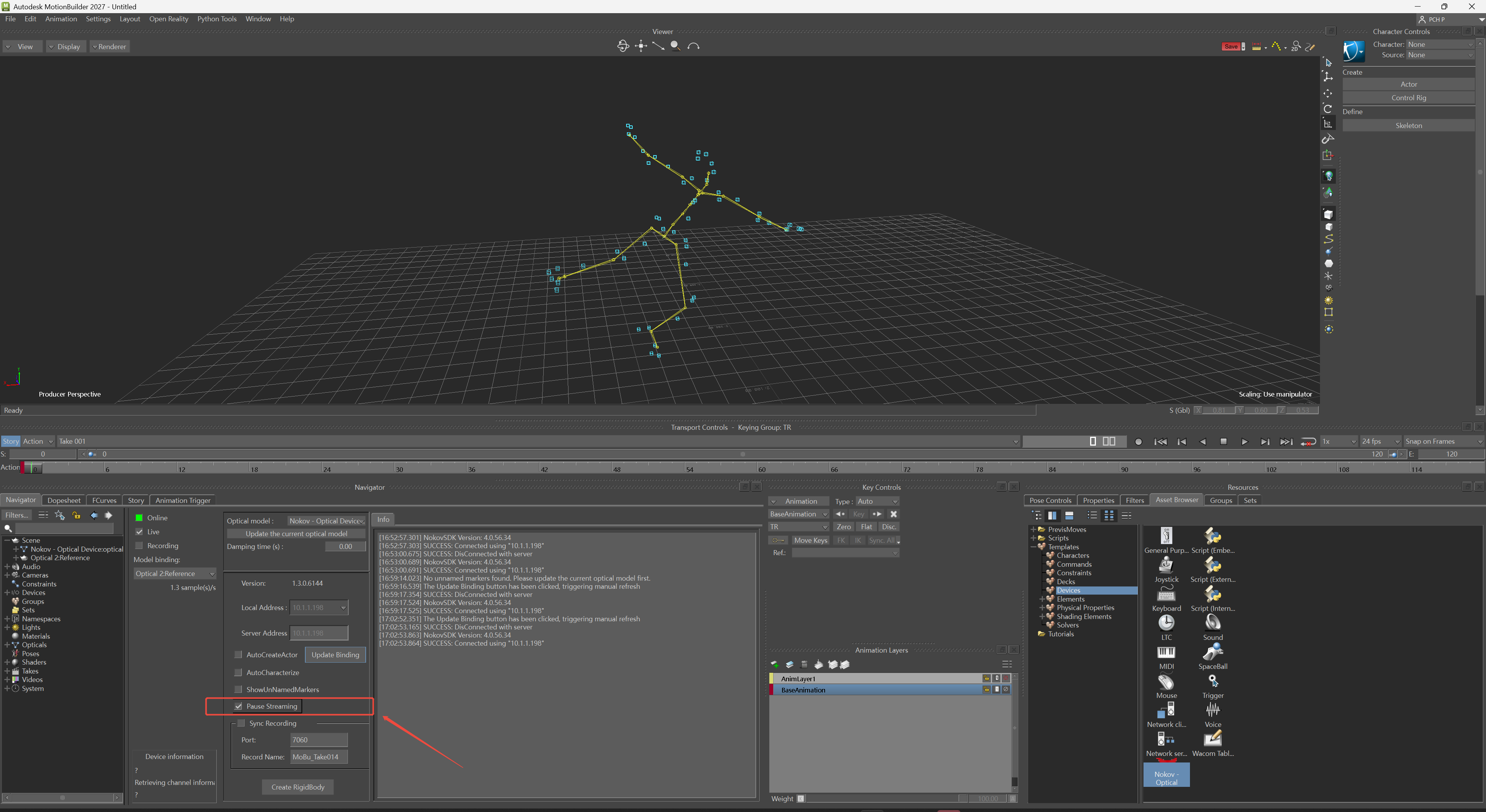
Task: Uncheck the Pause Streaming checkbox
Action: coord(238,706)
